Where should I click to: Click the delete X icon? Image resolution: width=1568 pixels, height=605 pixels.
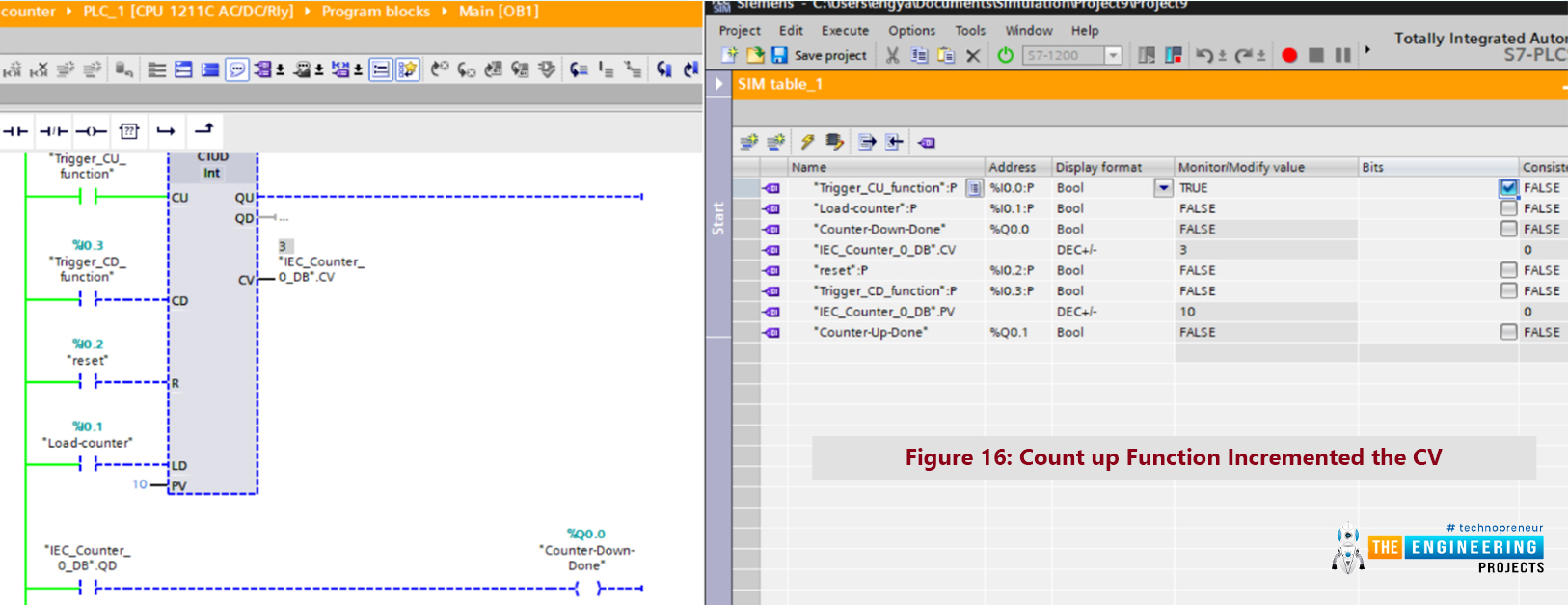pyautogui.click(x=973, y=55)
